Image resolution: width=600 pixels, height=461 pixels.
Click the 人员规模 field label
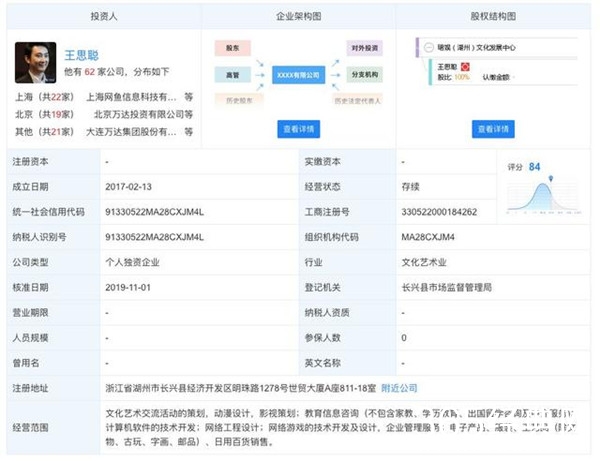[31, 338]
